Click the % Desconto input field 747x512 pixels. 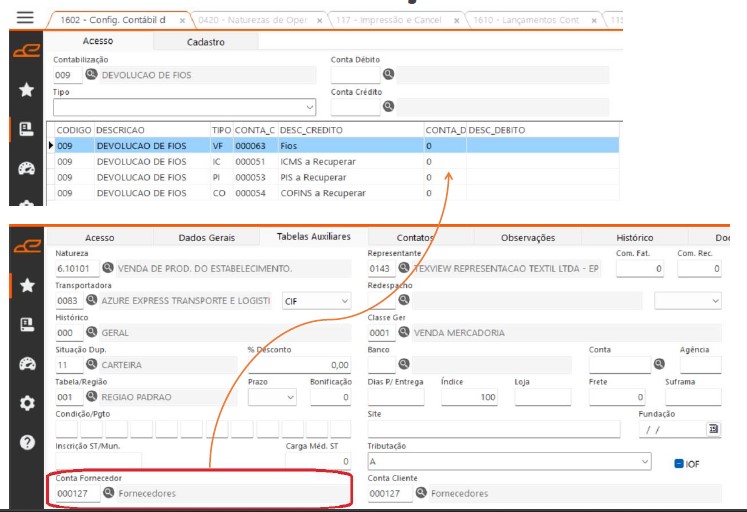click(x=299, y=365)
